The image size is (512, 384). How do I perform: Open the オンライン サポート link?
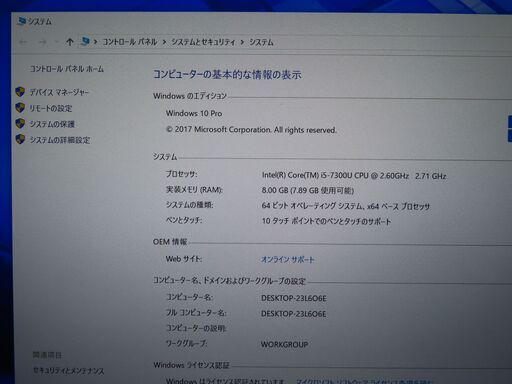click(288, 259)
